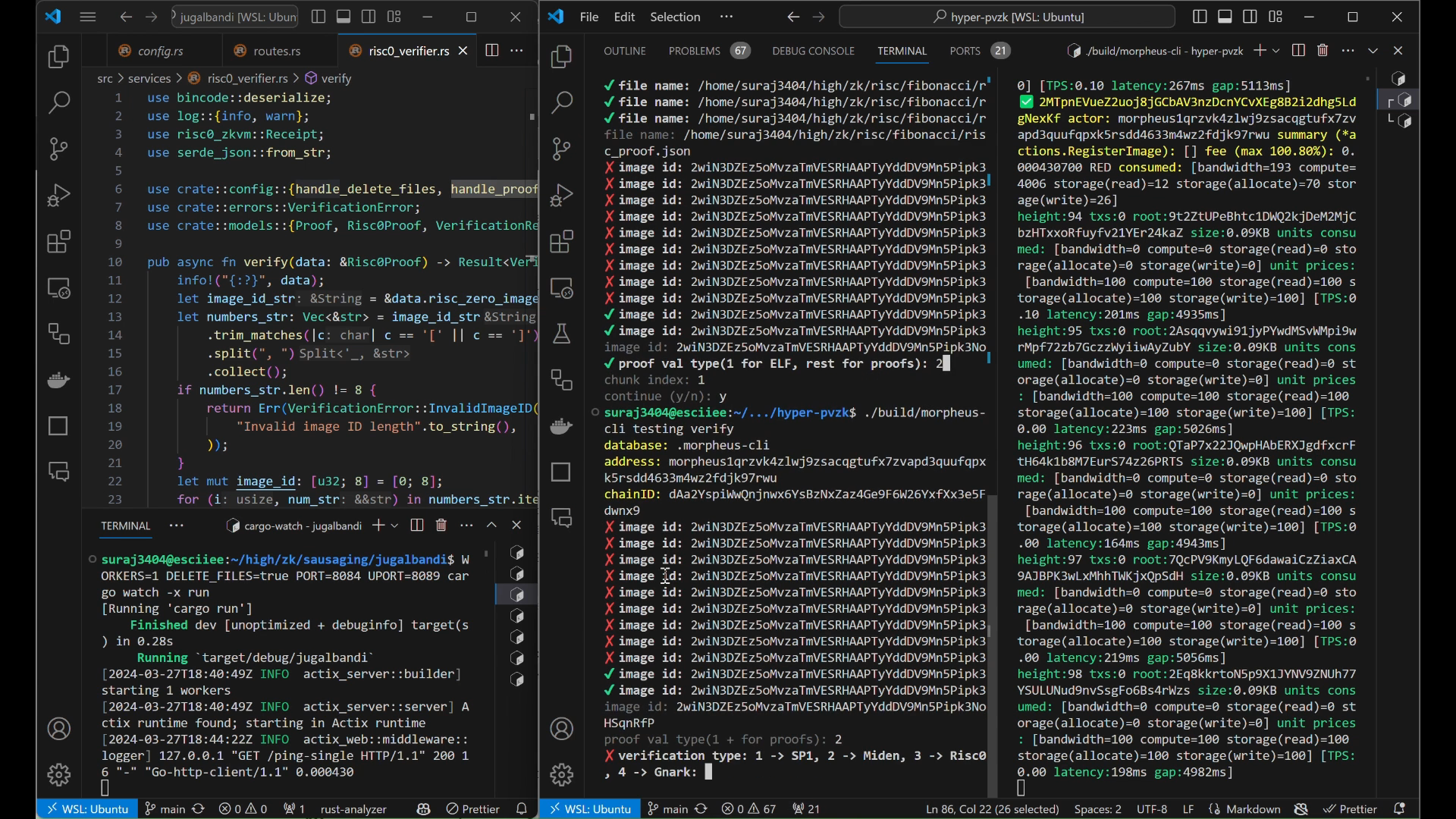
Task: Open PORTS tab in hyper-pvzk panel
Action: [x=979, y=51]
